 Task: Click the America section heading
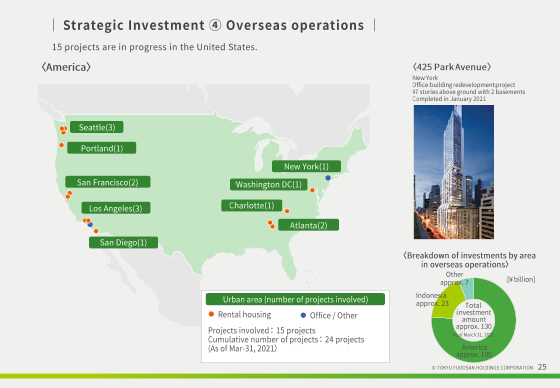[x=66, y=67]
